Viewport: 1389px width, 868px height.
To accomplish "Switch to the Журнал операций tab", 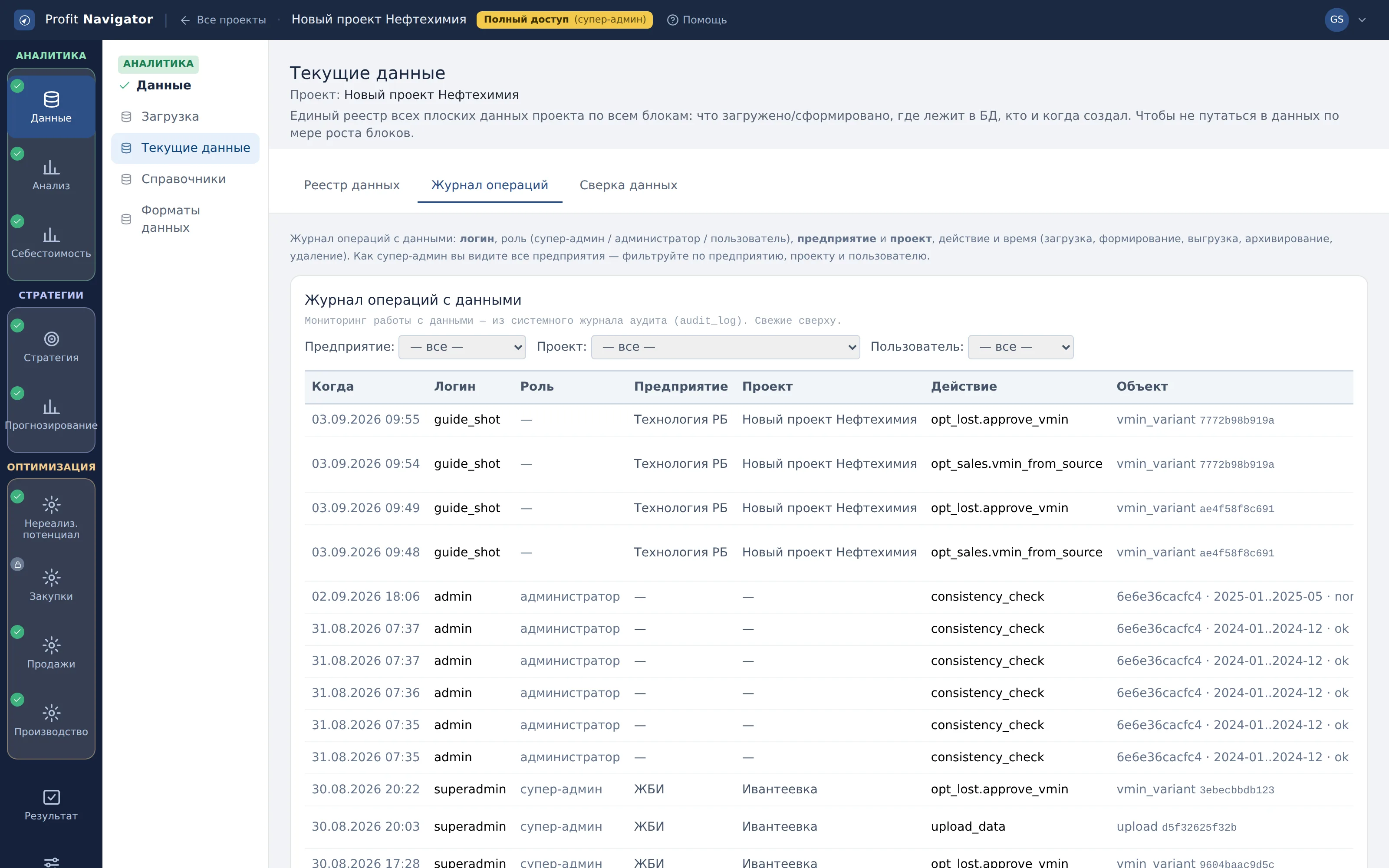I will click(x=490, y=185).
